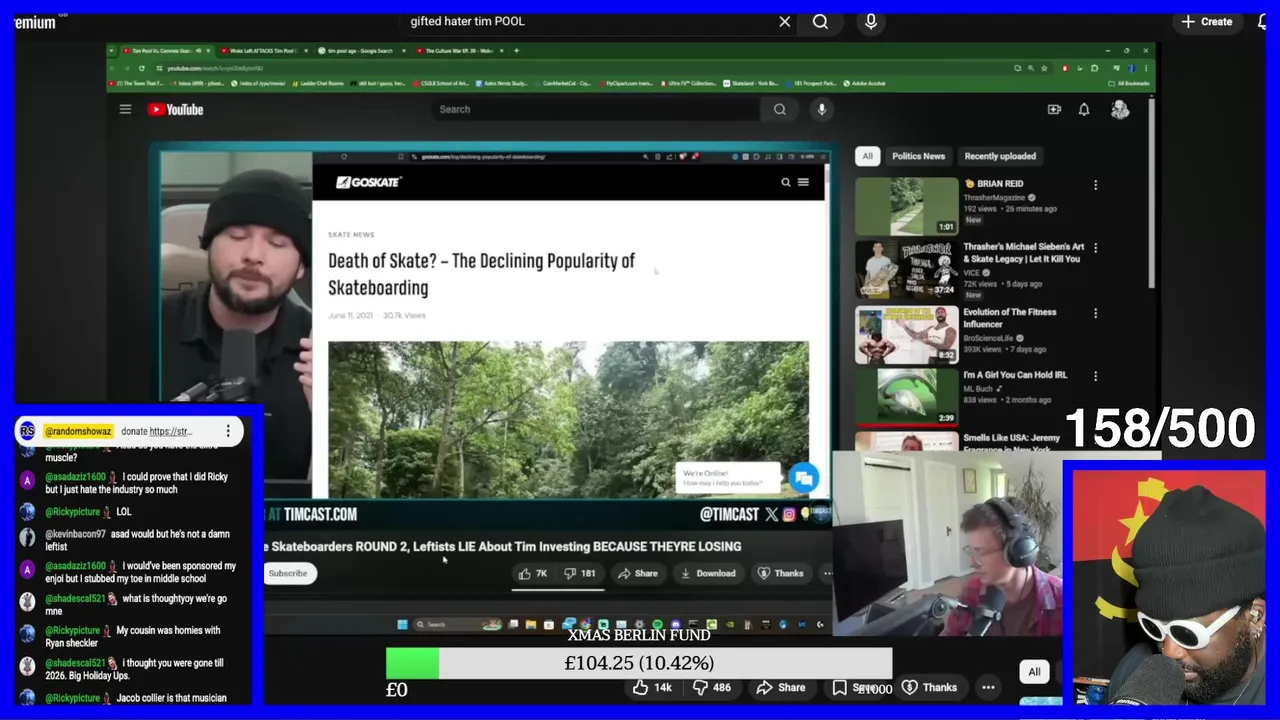This screenshot has width=1280, height=720.
Task: Open GoSkate site search icon
Action: pos(786,182)
